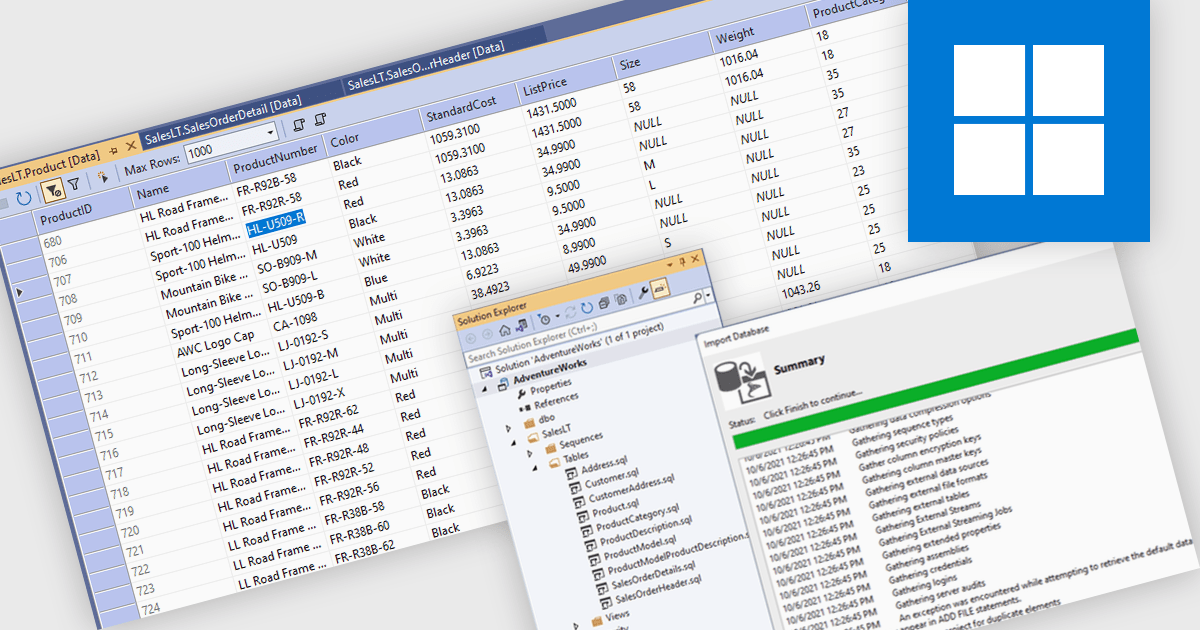This screenshot has width=1200, height=630.
Task: Click the Windows logo tile
Action: (x=1029, y=120)
